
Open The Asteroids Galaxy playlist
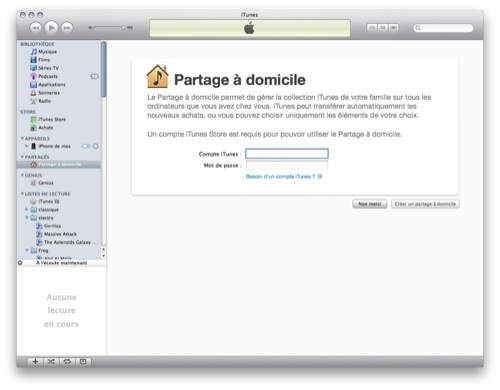[x=66, y=242]
